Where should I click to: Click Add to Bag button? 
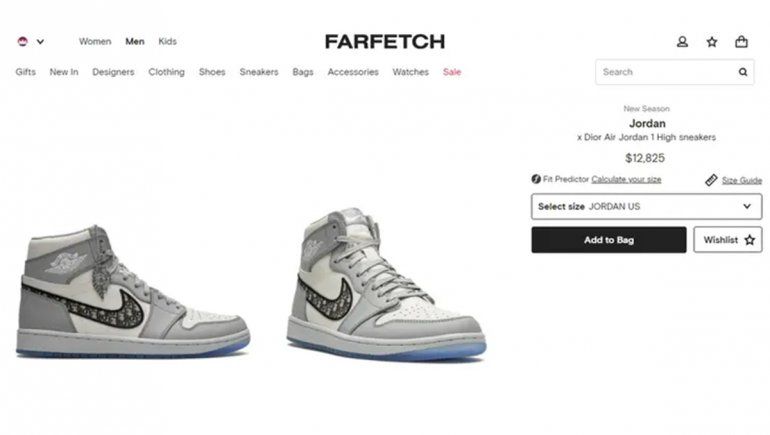[x=608, y=240]
